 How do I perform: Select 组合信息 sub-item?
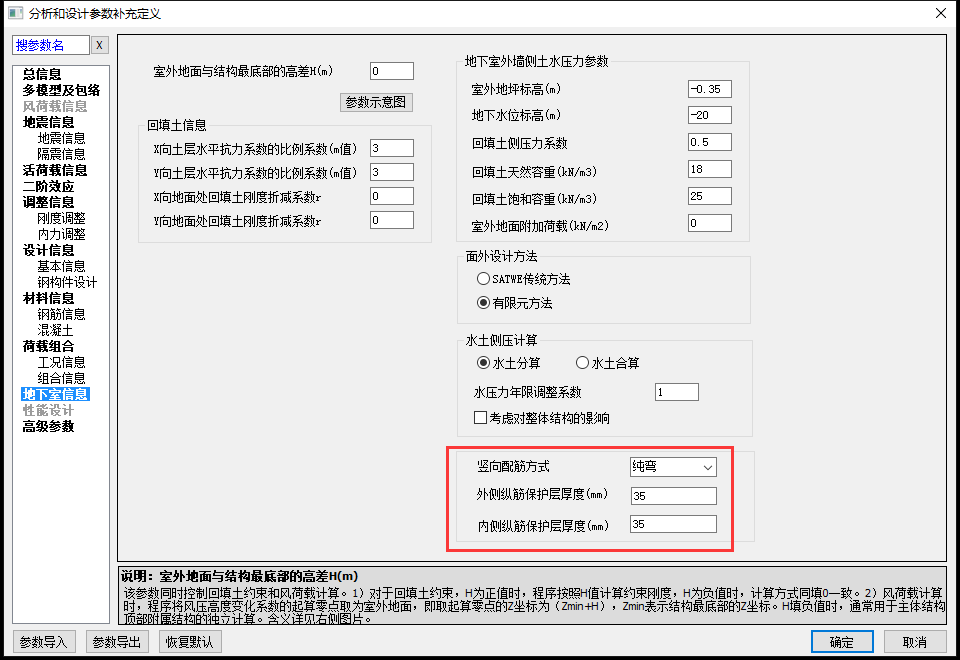(x=61, y=378)
